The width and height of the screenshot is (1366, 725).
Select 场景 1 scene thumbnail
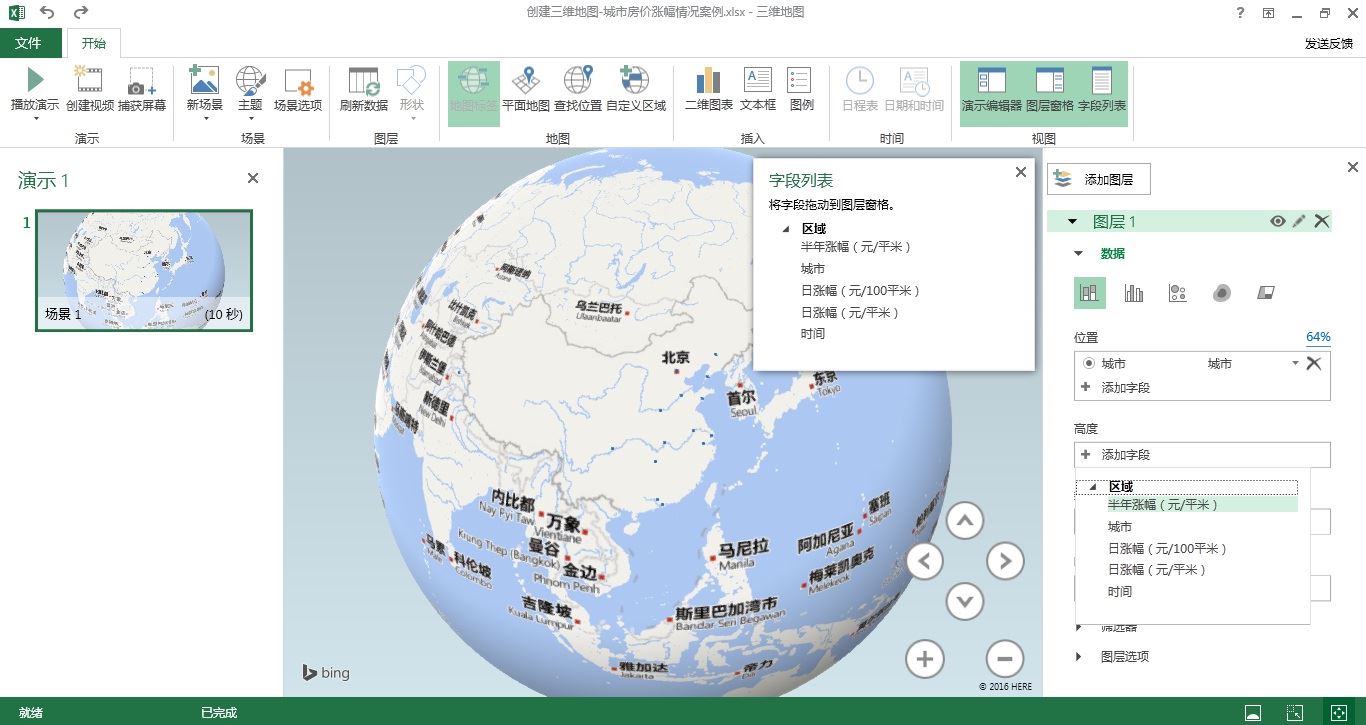click(x=144, y=270)
